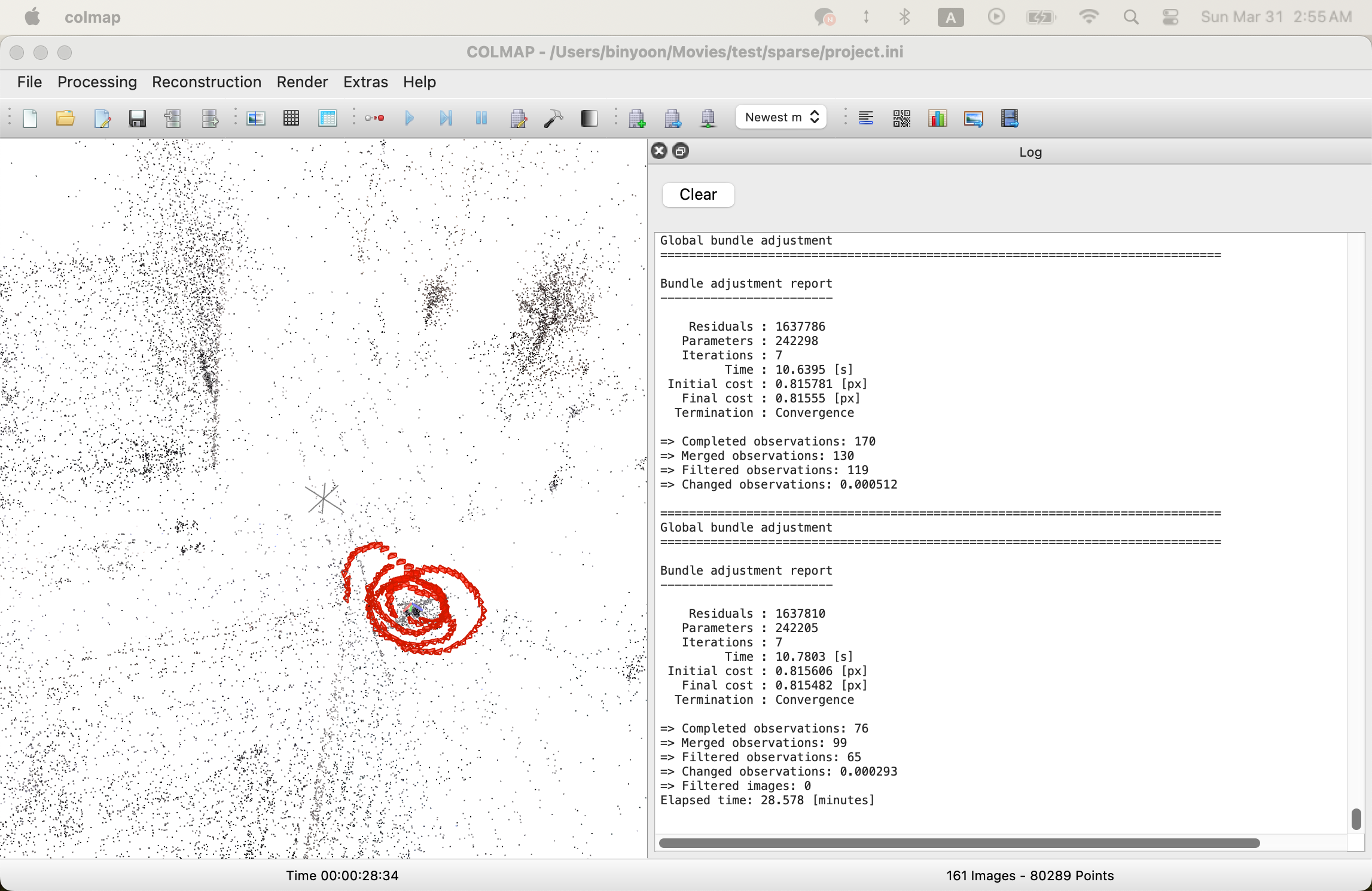The image size is (1372, 891).
Task: Open the Reconstruction menu
Action: pyautogui.click(x=206, y=82)
